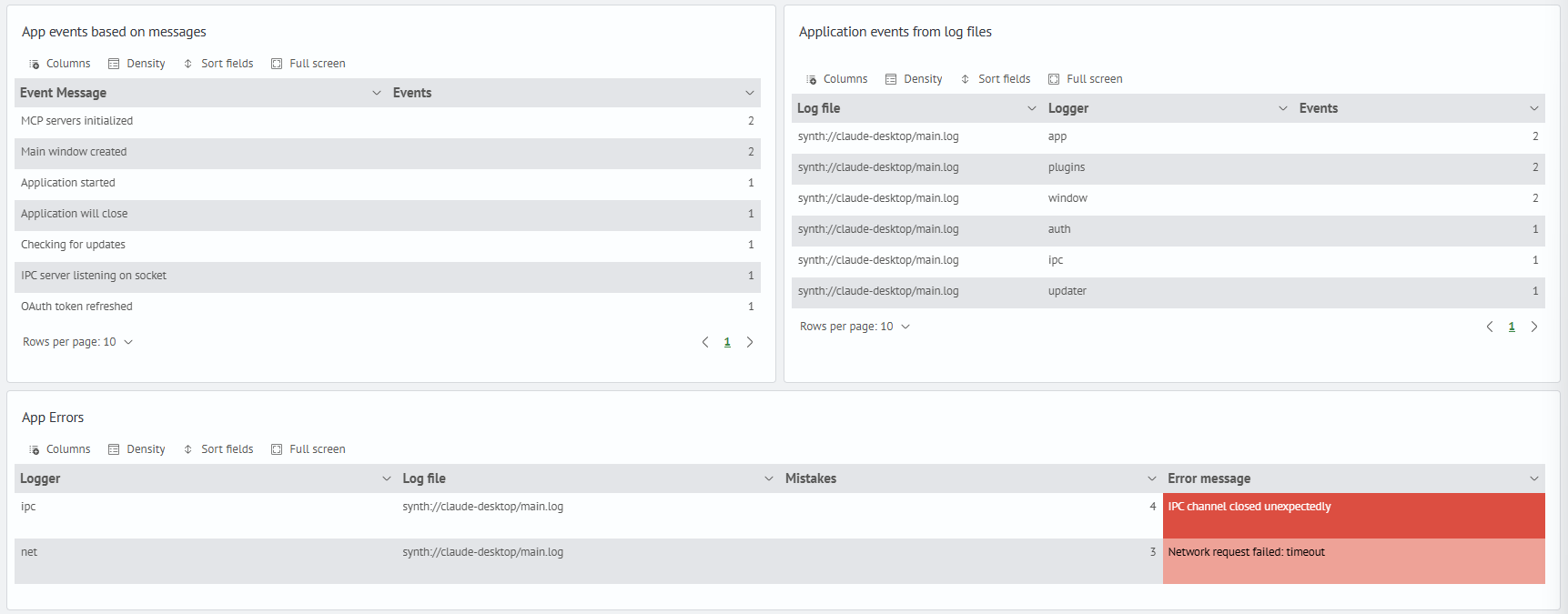Select the 'OAuth token refreshed' row
This screenshot has width=1568, height=614.
tap(388, 307)
